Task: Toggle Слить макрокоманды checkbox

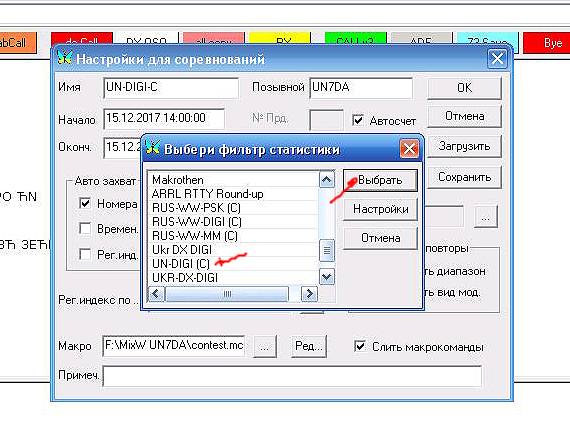Action: click(360, 346)
